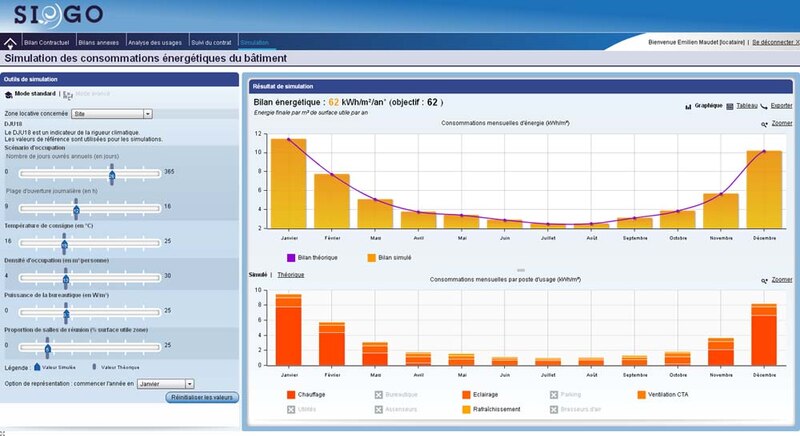Click the Bilan théorique purple legend swatch
The width and height of the screenshot is (800, 436).
(291, 258)
